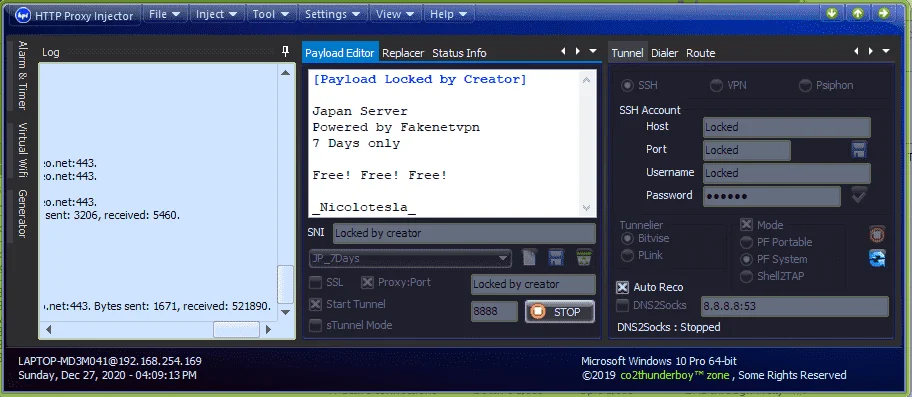
Task: Toggle the Auto Reco checkbox
Action: click(622, 287)
